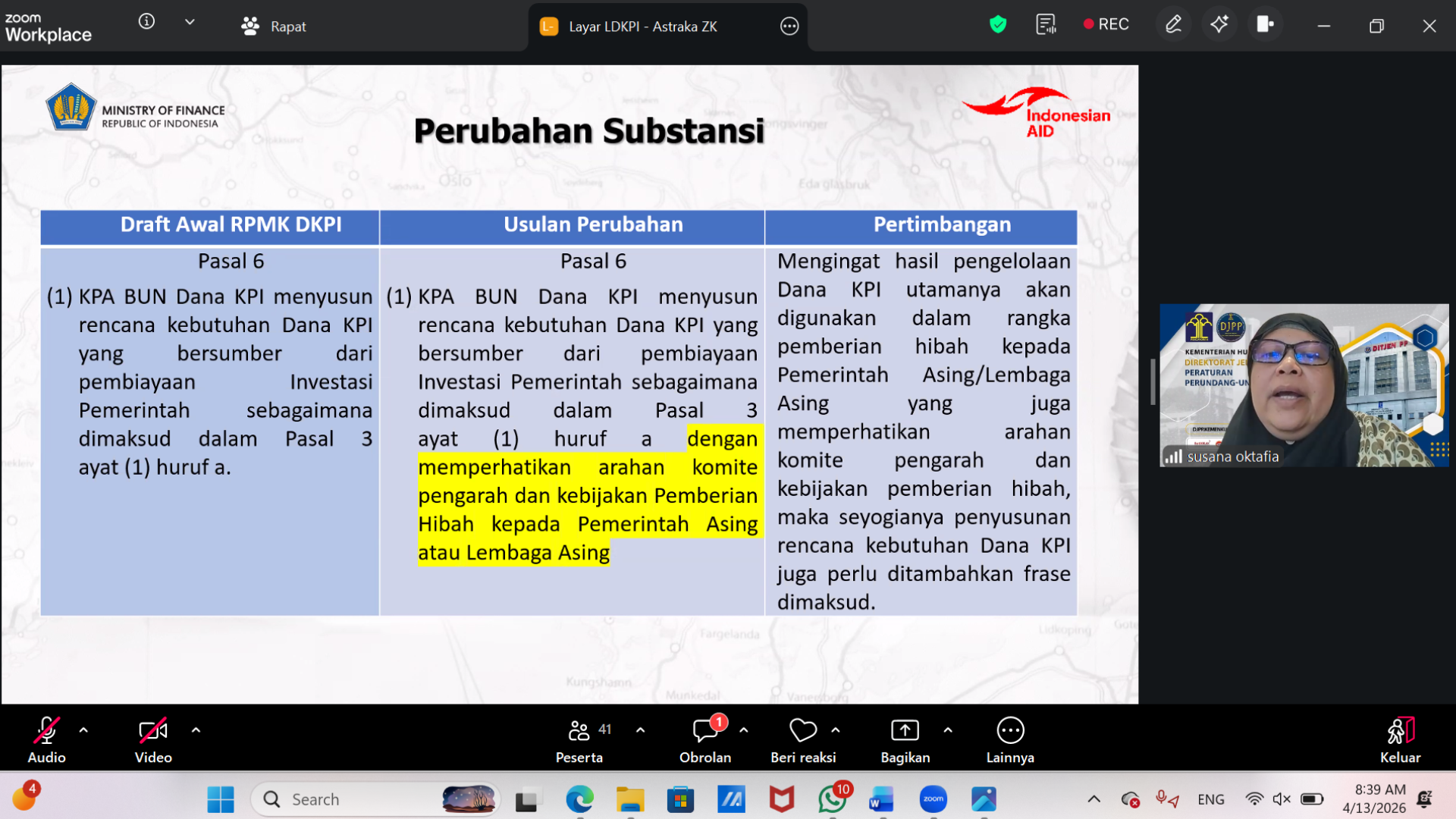Image resolution: width=1456 pixels, height=819 pixels.
Task: Click the annotate pencil icon
Action: [1173, 25]
